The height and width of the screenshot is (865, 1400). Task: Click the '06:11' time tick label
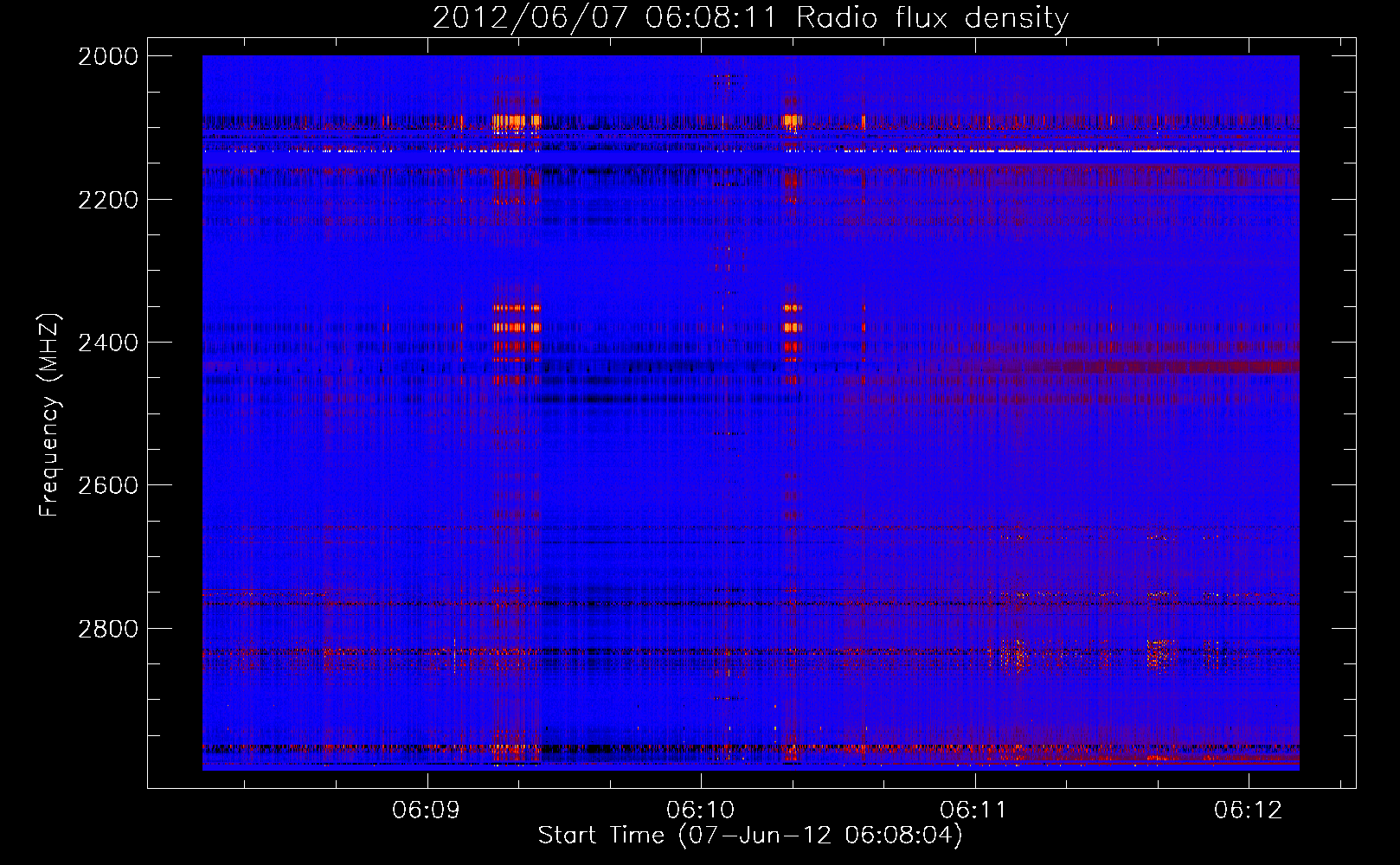point(973,811)
